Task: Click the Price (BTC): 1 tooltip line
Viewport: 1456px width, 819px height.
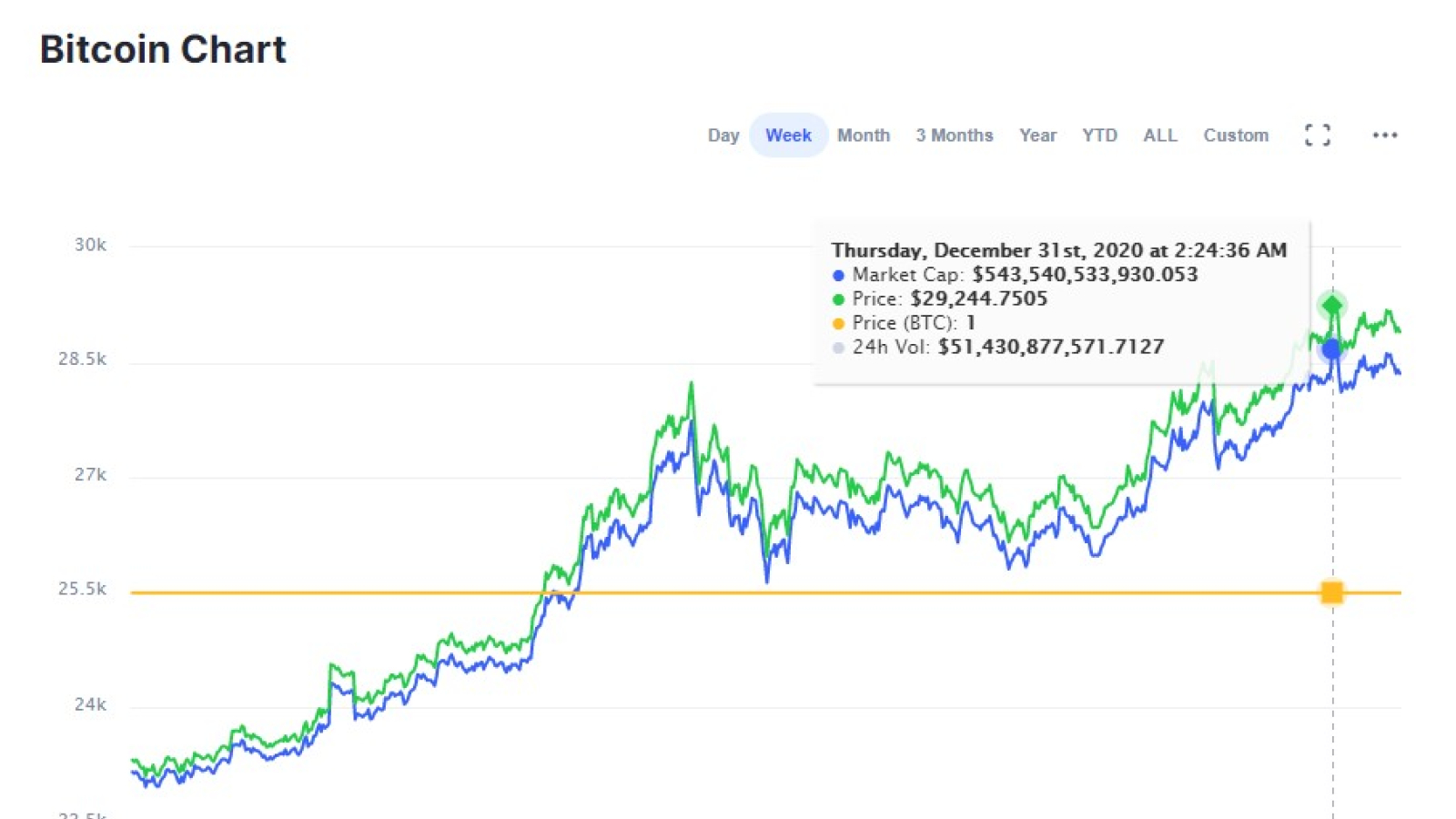Action: click(x=904, y=323)
